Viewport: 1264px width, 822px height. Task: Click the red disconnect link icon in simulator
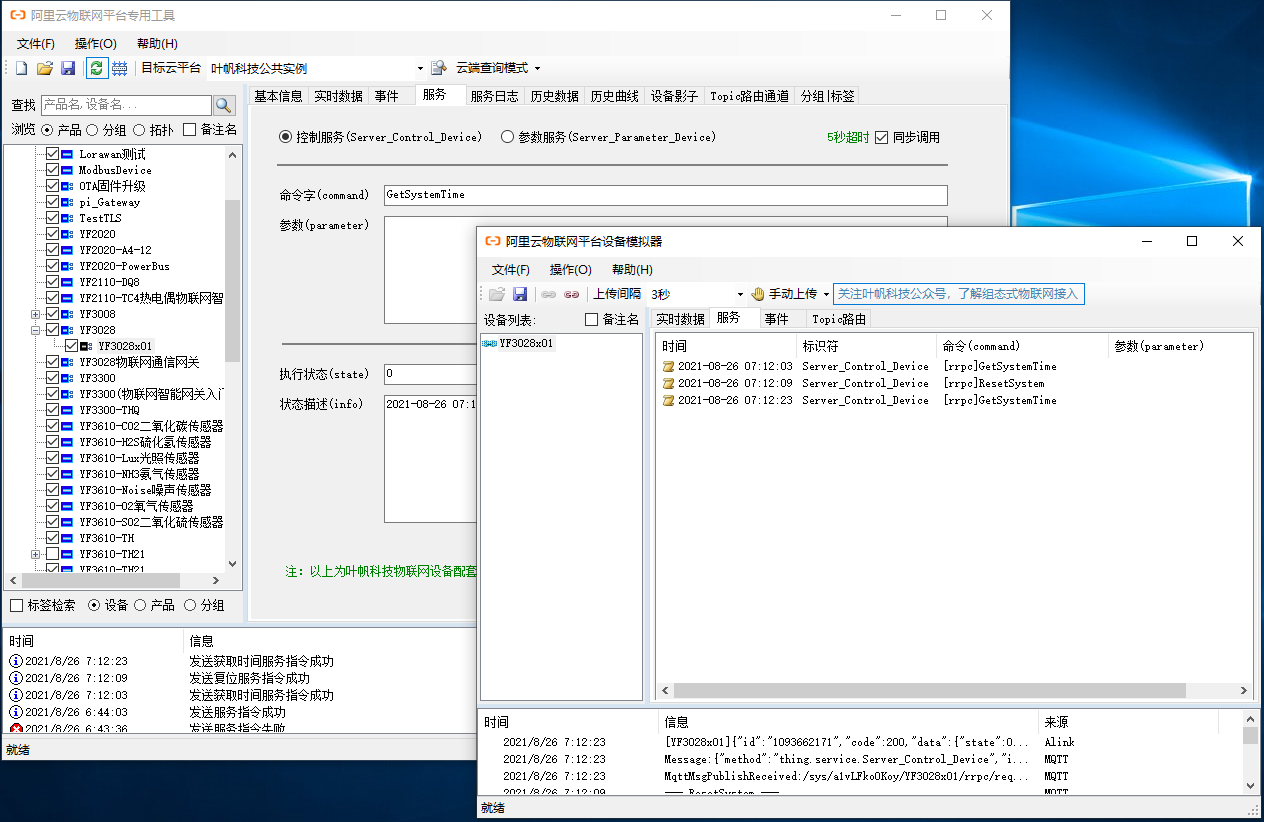click(572, 294)
